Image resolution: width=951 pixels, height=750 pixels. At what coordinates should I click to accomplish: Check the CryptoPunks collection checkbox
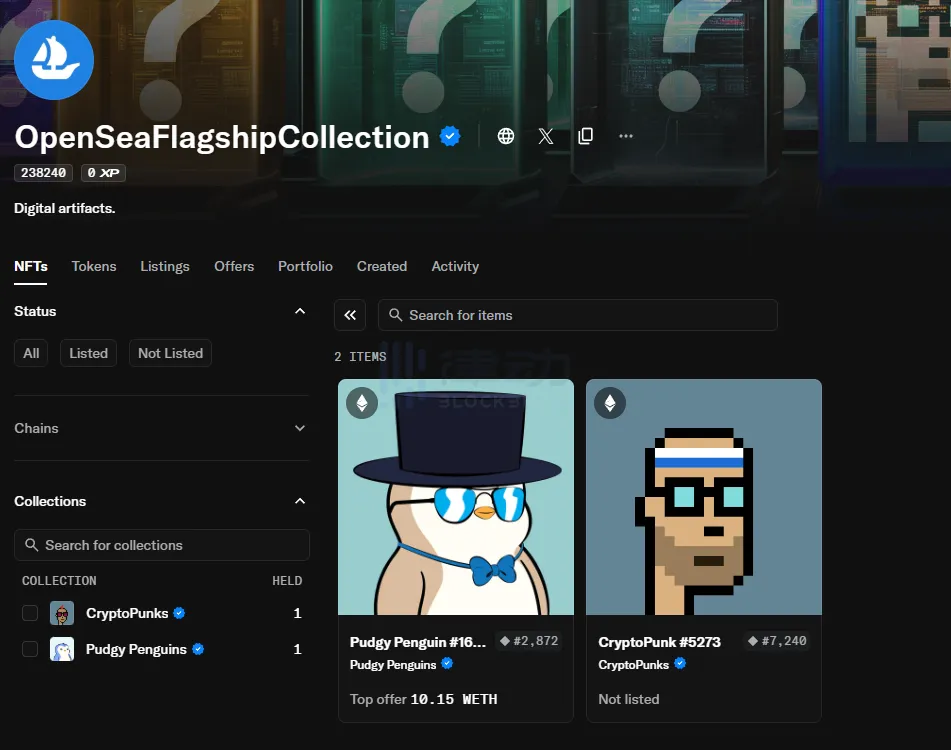click(x=30, y=613)
